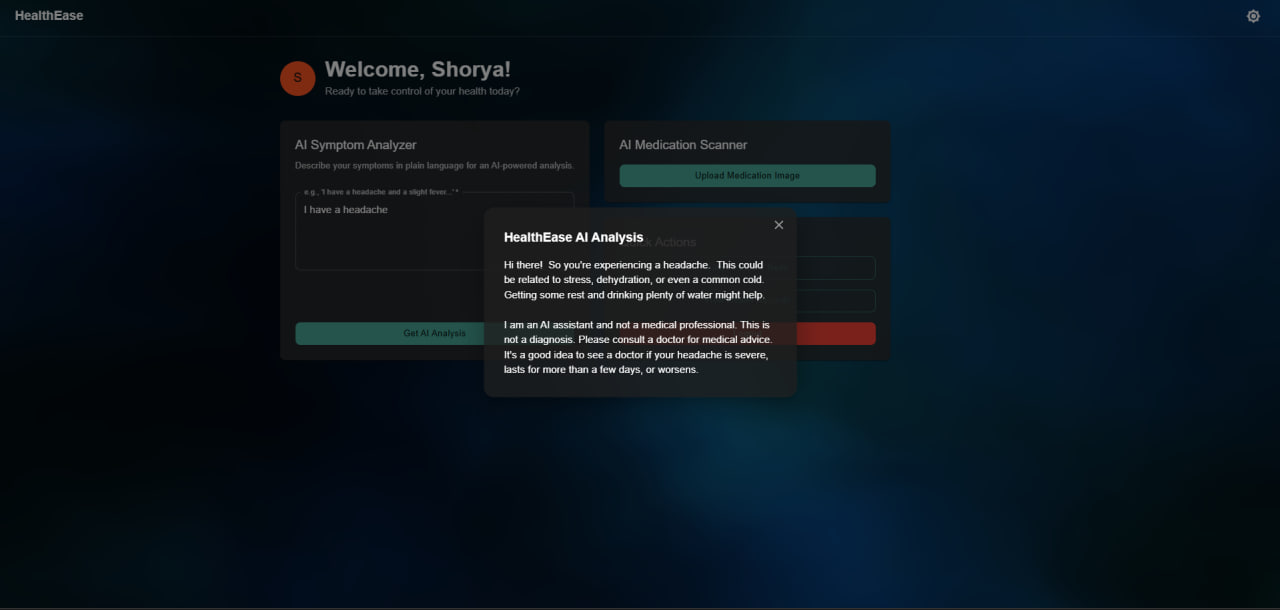Click the orange S profile avatar
The image size is (1280, 610).
coord(298,78)
